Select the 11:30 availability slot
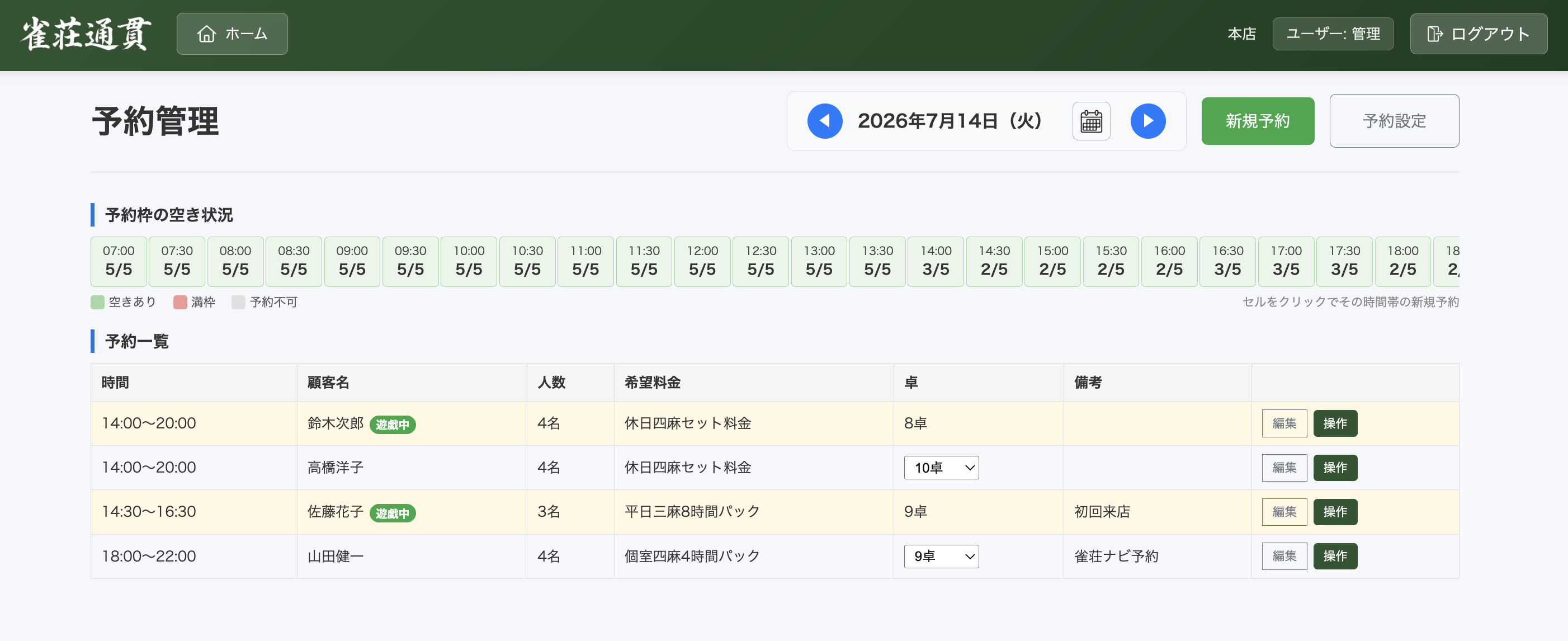 click(644, 261)
